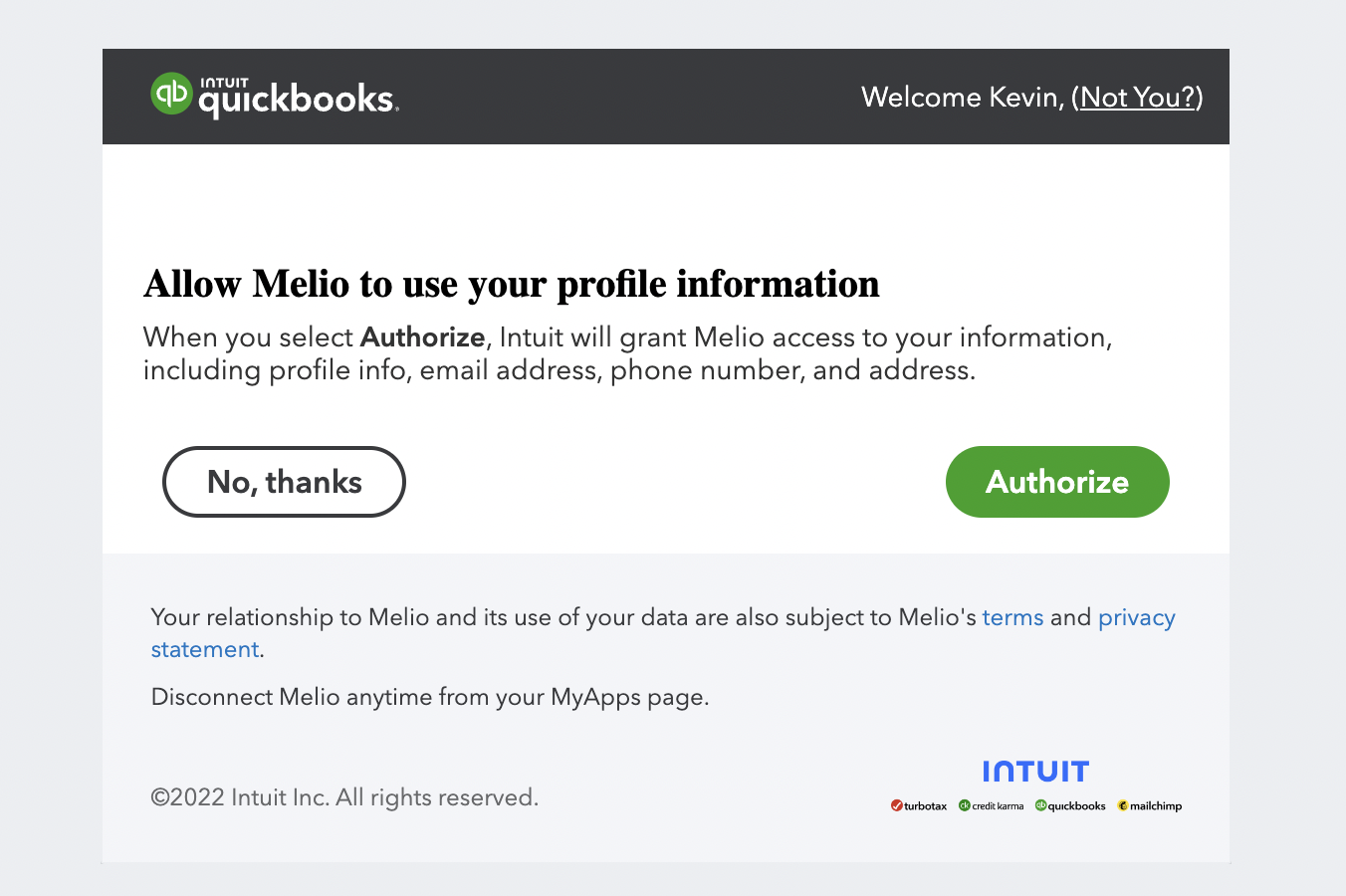Screen dimensions: 1346x896
Task: Click the green QuickBooks qb logo icon
Action: coord(171,94)
